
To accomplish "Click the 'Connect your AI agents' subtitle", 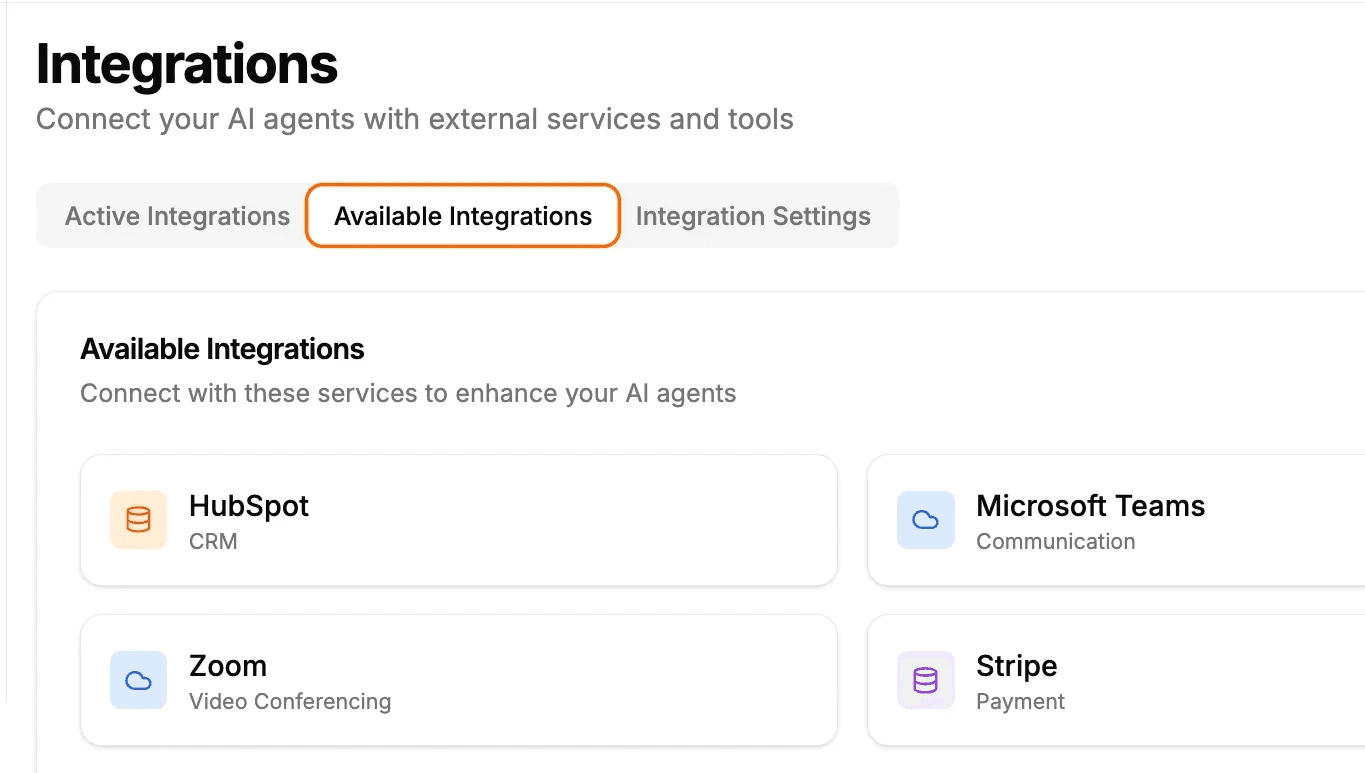I will [x=414, y=120].
